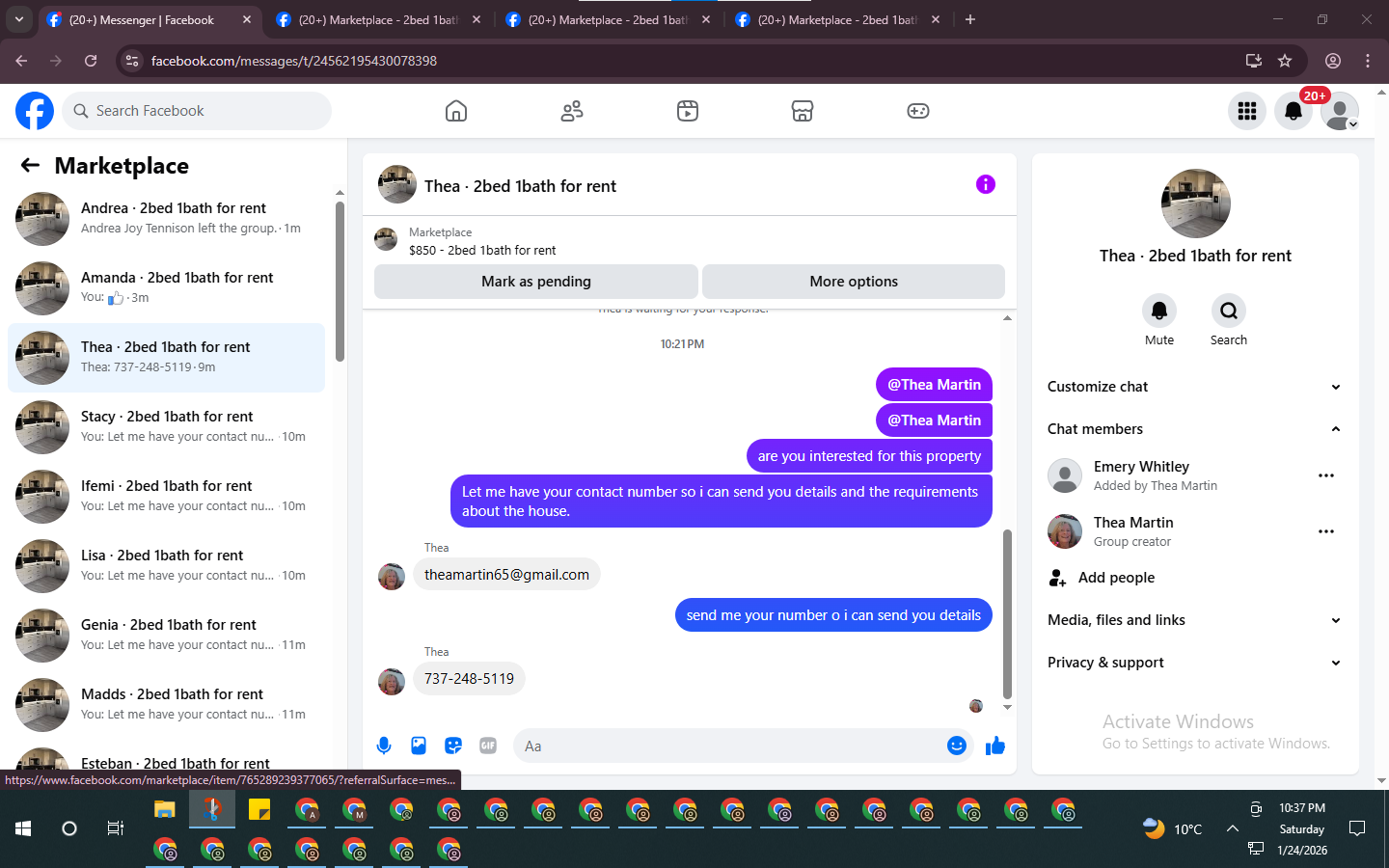1389x868 pixels.
Task: Open the Facebook logo home link
Action: [x=35, y=111]
